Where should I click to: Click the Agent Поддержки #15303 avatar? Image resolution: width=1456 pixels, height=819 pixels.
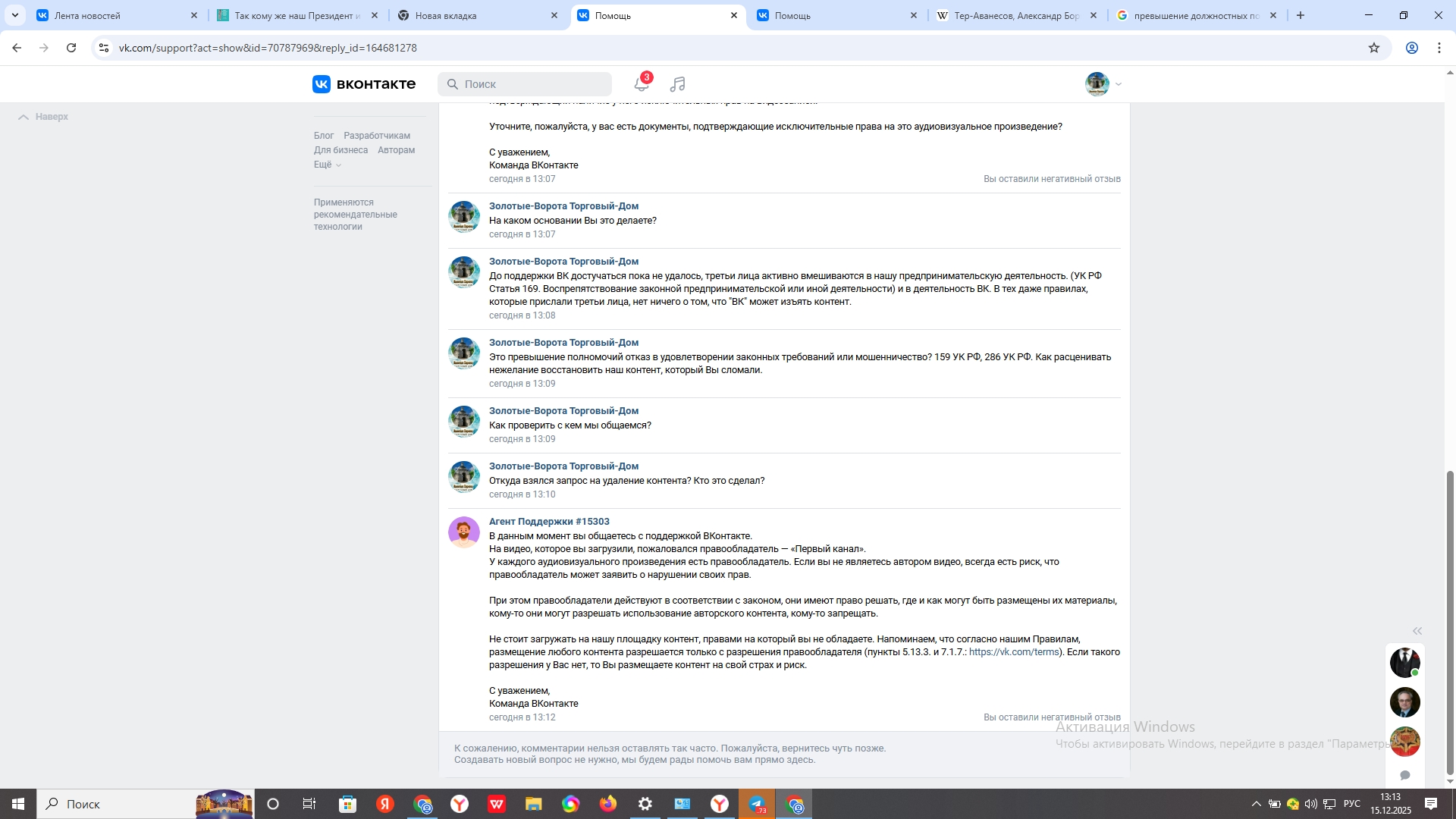point(463,532)
